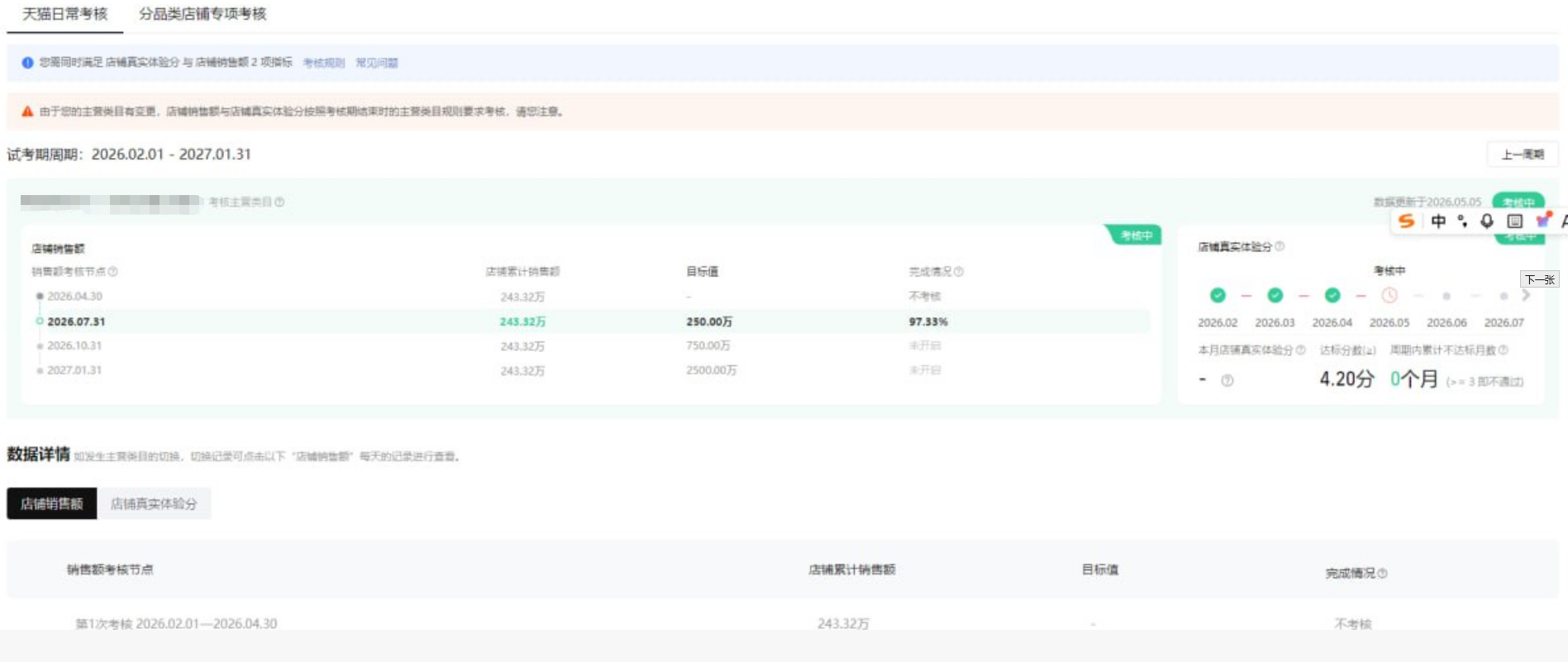Click help icon beside 销售额考核节点 in summary
Screen dimensions: 1568x662
[113, 271]
